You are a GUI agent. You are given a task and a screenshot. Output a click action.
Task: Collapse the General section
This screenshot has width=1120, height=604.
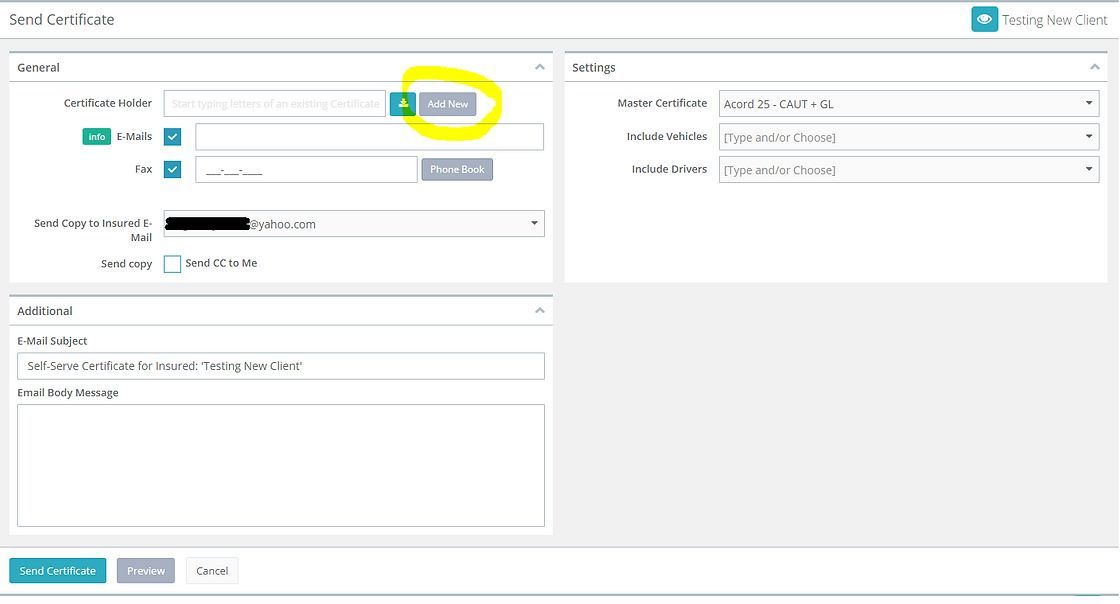540,67
